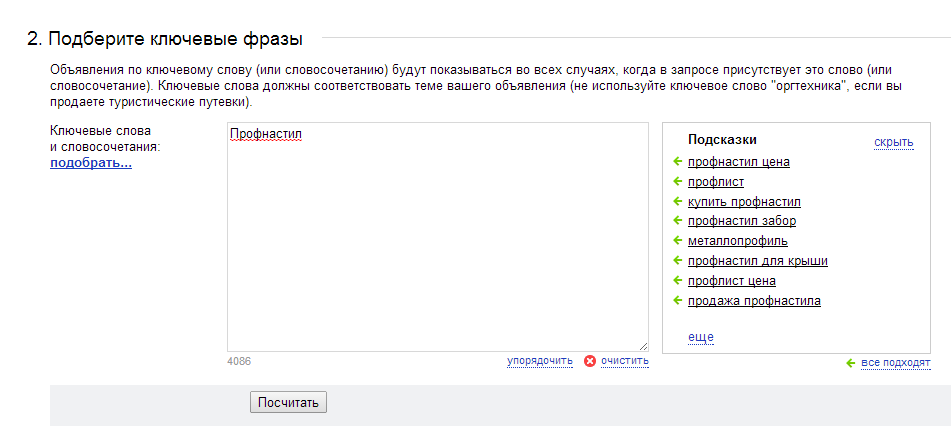Viewport: 951px width, 441px height.
Task: Click the 'Посчитать' button
Action: pyautogui.click(x=288, y=403)
